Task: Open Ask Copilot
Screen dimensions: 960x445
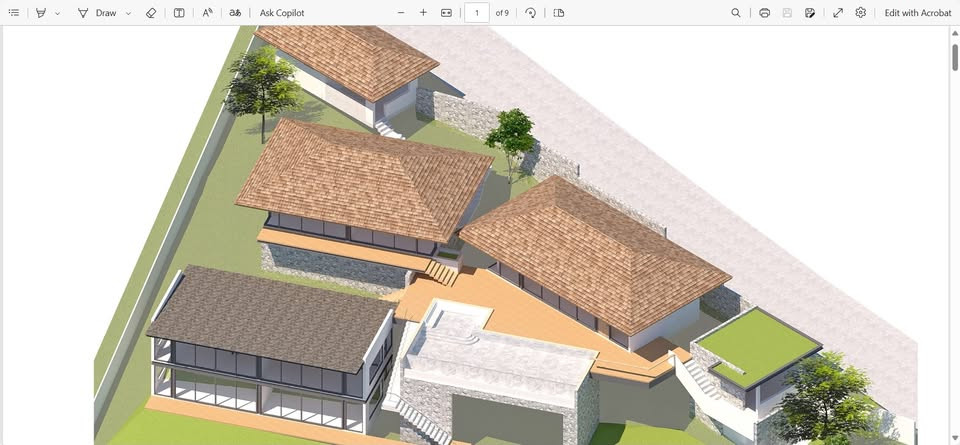Action: point(282,13)
